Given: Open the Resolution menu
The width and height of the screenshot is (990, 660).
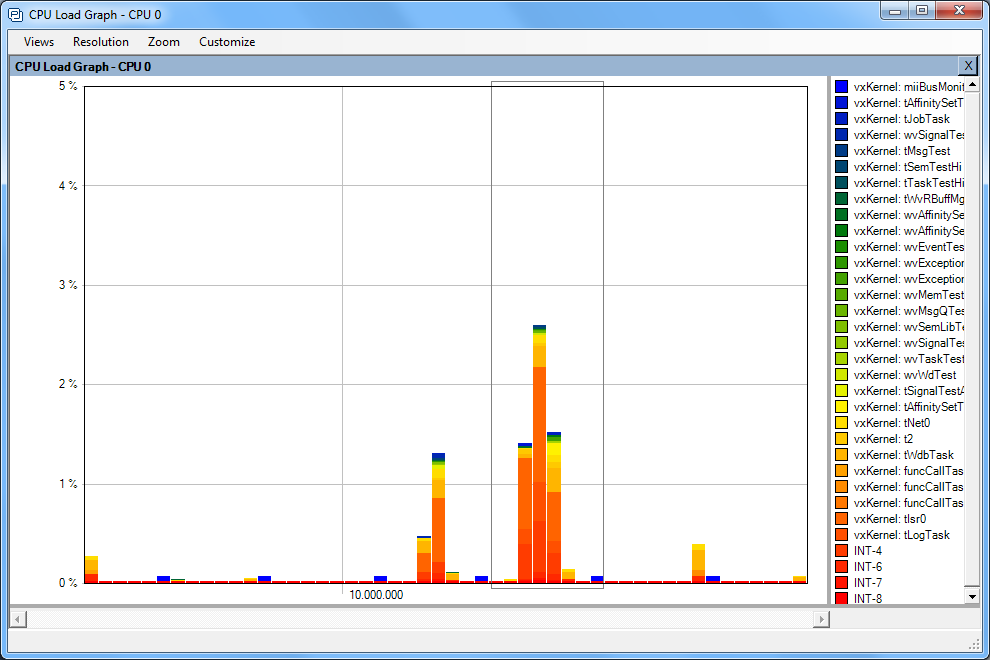Looking at the screenshot, I should point(101,42).
